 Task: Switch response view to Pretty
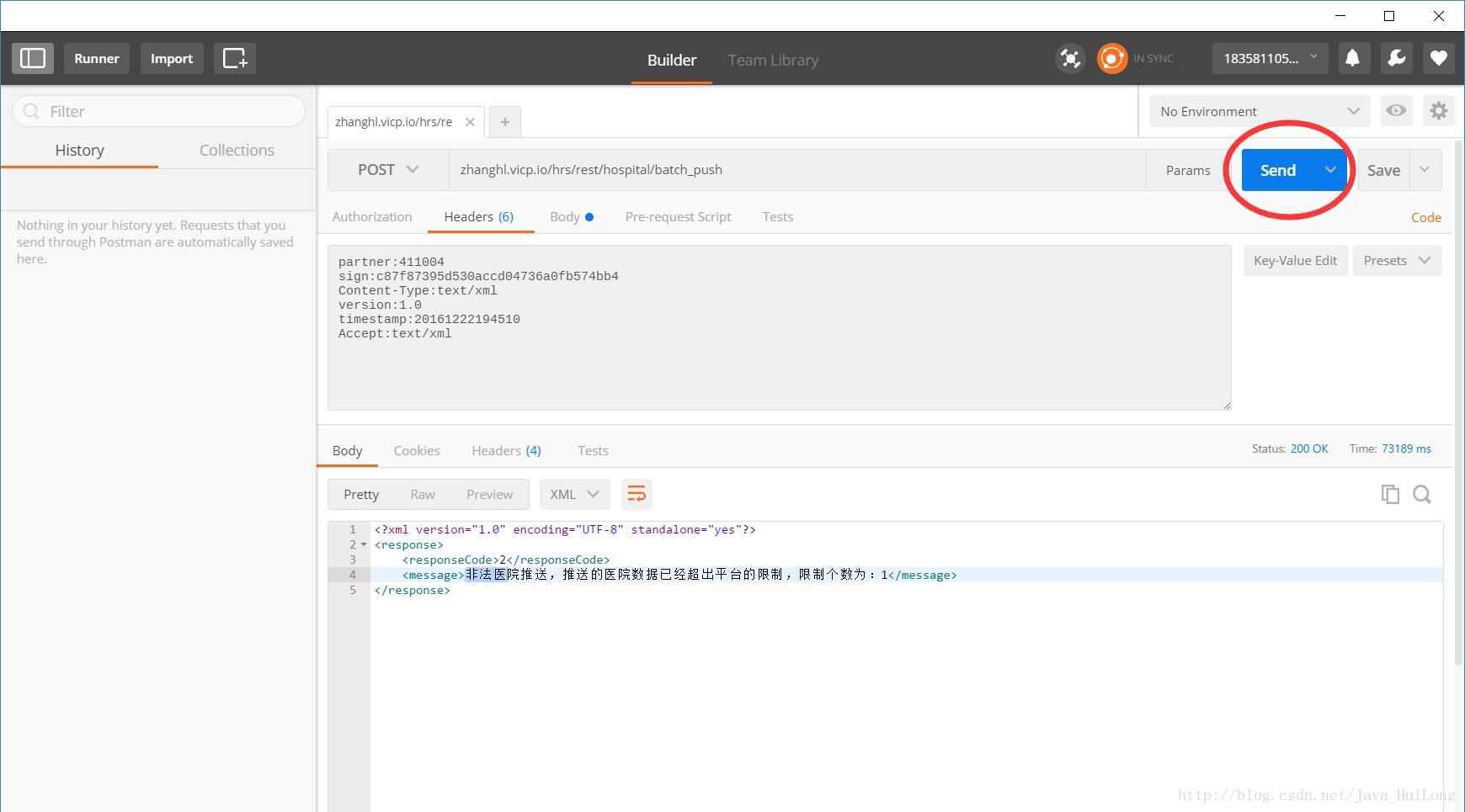pos(361,494)
